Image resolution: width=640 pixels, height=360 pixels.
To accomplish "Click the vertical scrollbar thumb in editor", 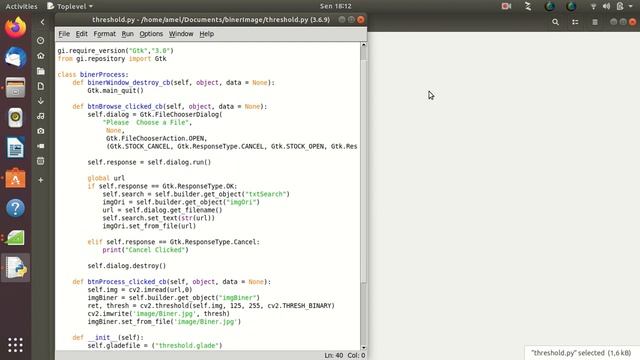I will coord(363,171).
